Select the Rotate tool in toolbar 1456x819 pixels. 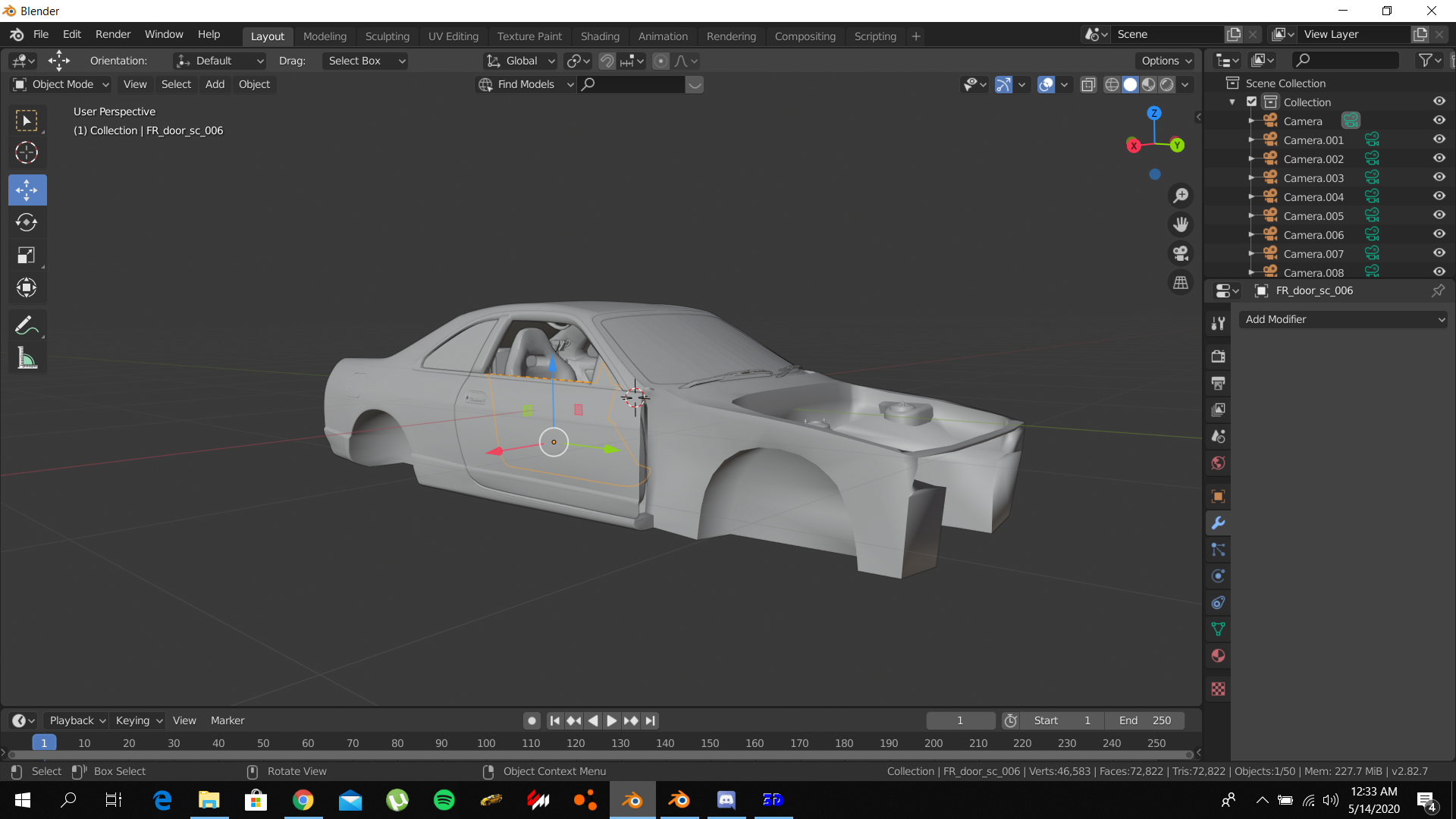[x=27, y=222]
